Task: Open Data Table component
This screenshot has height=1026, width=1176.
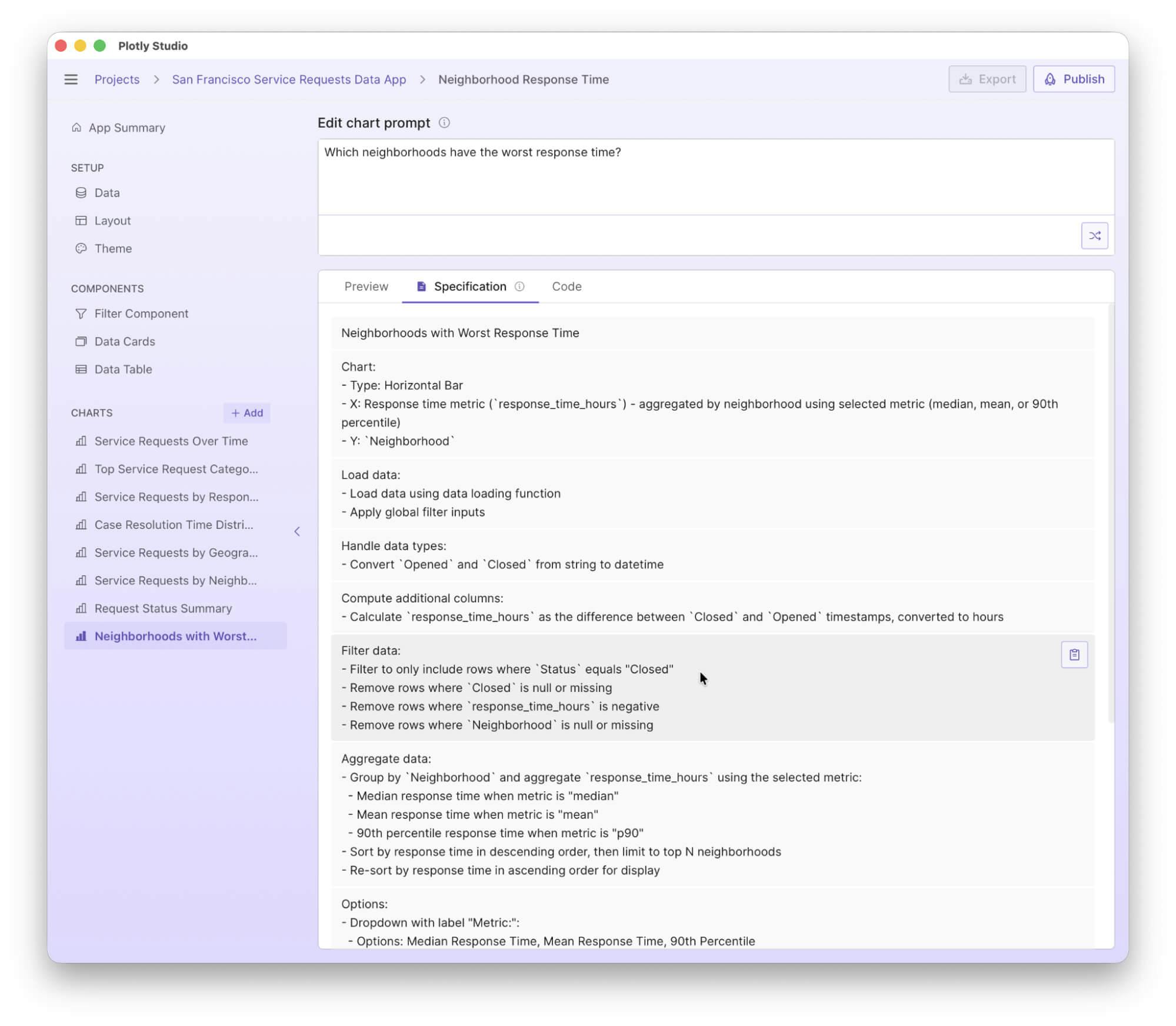Action: pos(123,369)
